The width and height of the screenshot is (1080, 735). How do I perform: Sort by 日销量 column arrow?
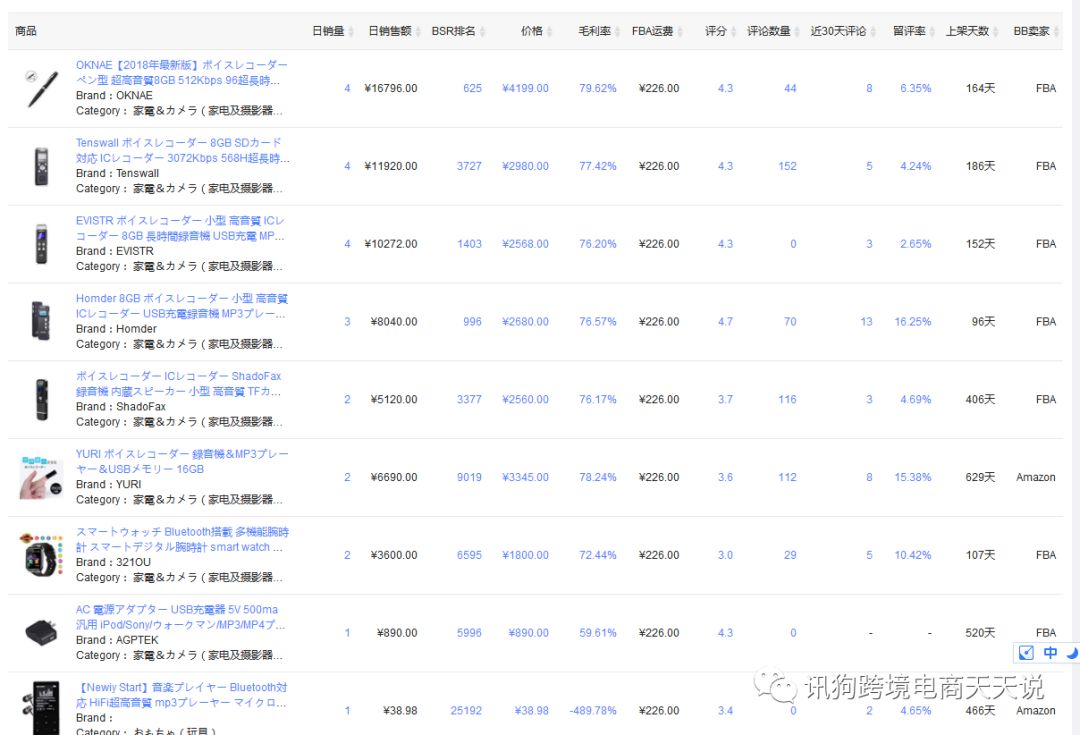tap(351, 32)
